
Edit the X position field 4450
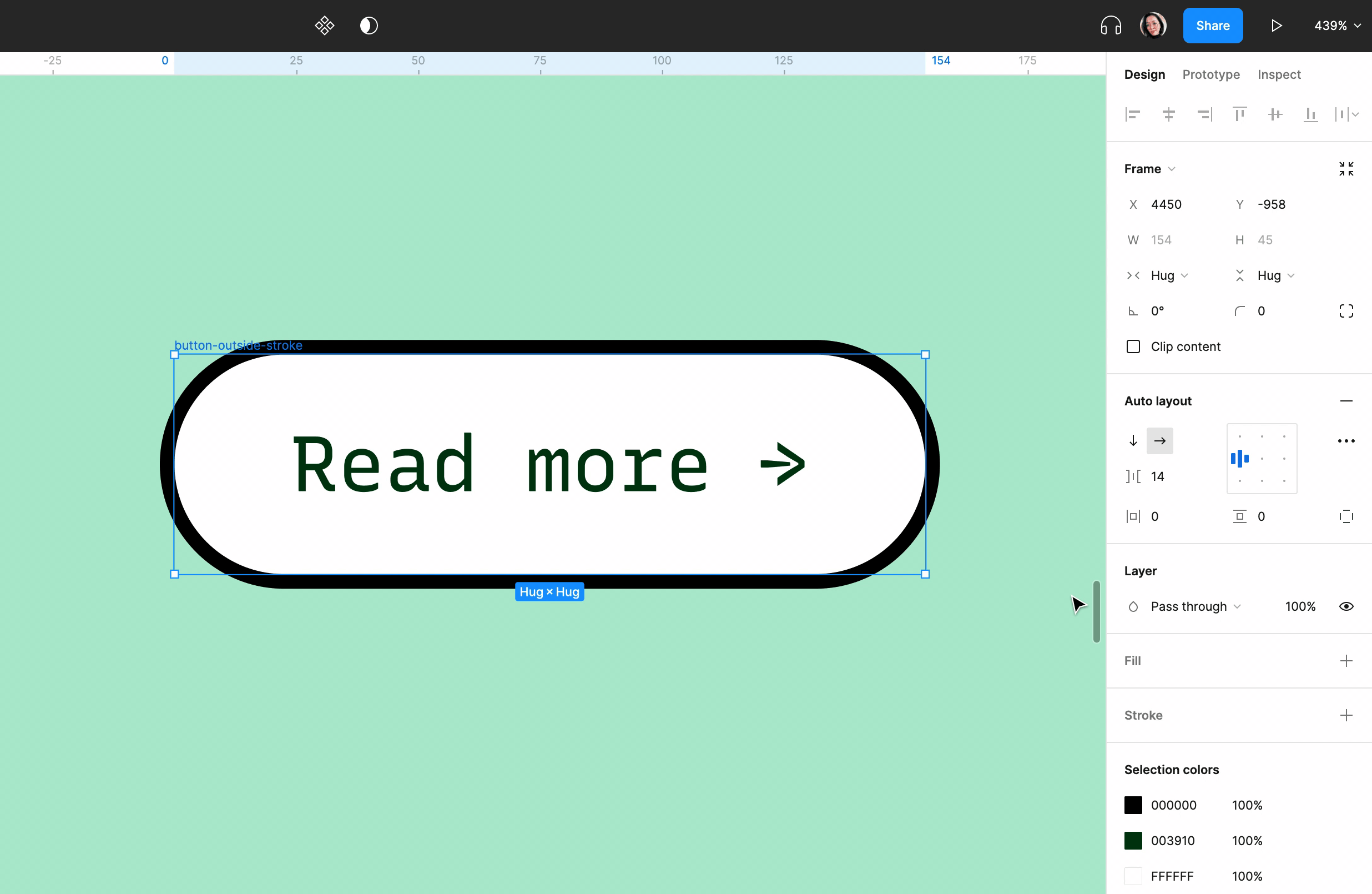[1166, 204]
